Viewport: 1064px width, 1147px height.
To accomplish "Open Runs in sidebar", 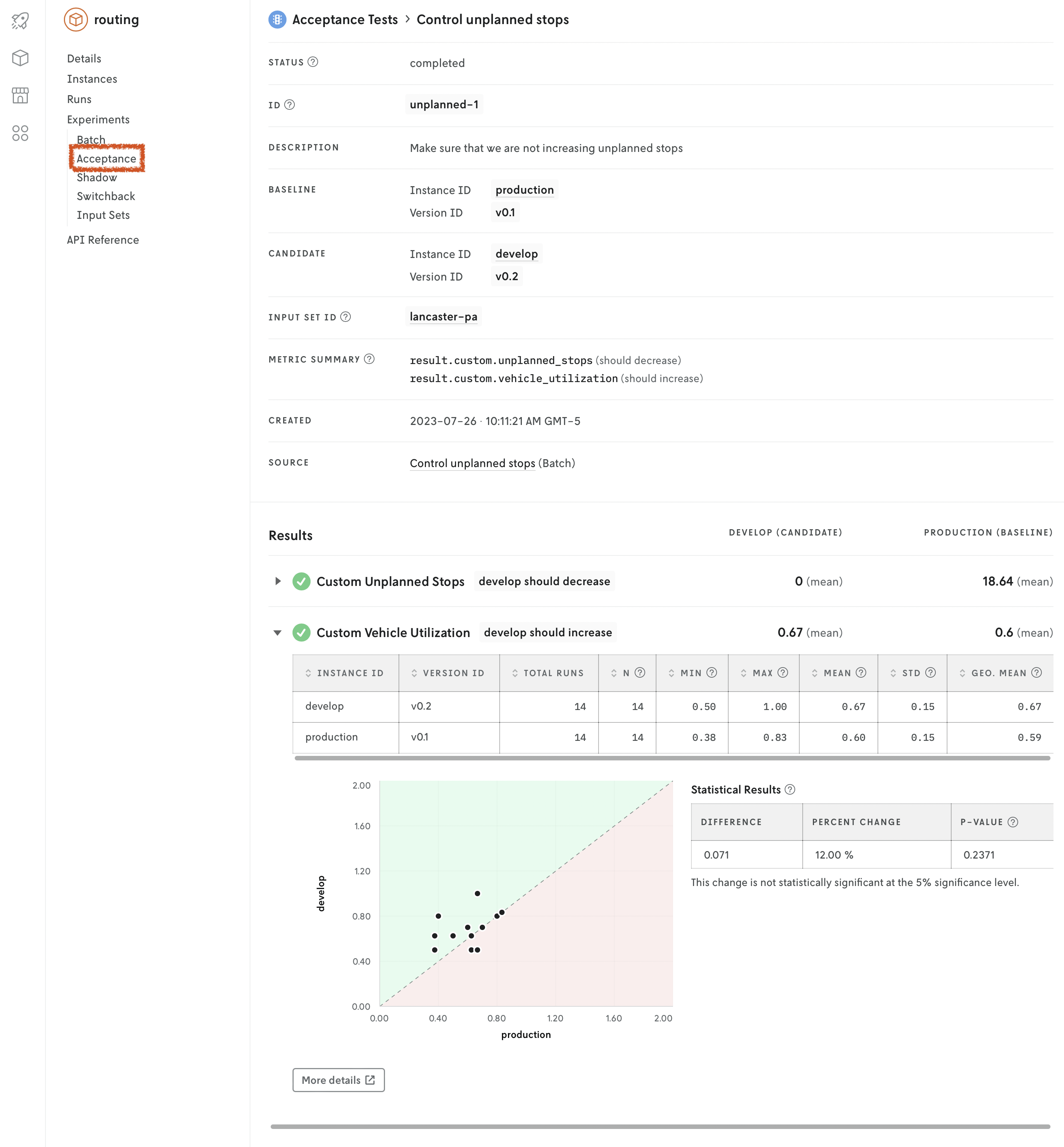I will pos(79,99).
